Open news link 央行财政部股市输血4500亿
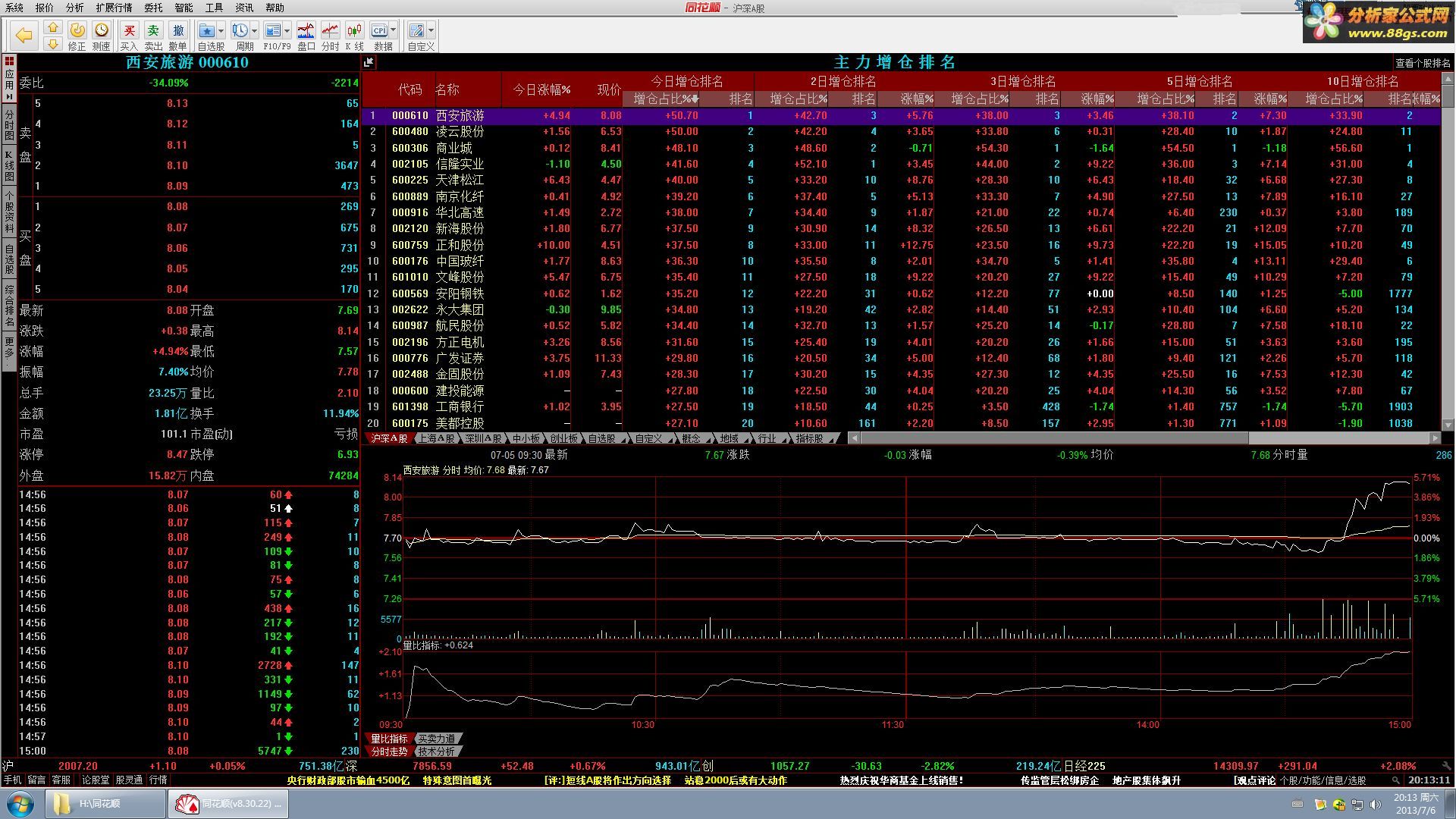 point(348,780)
